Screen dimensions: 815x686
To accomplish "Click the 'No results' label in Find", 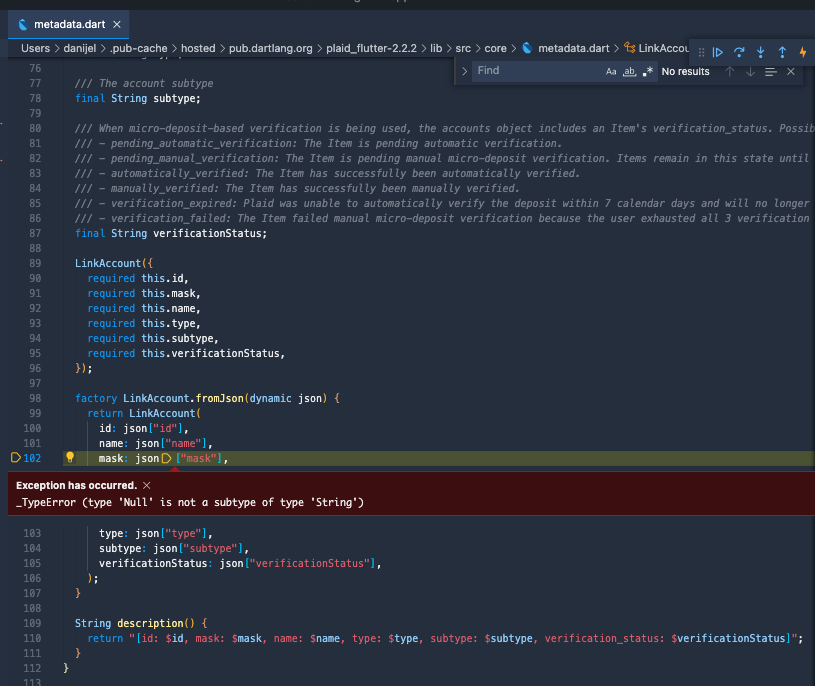I will click(685, 72).
